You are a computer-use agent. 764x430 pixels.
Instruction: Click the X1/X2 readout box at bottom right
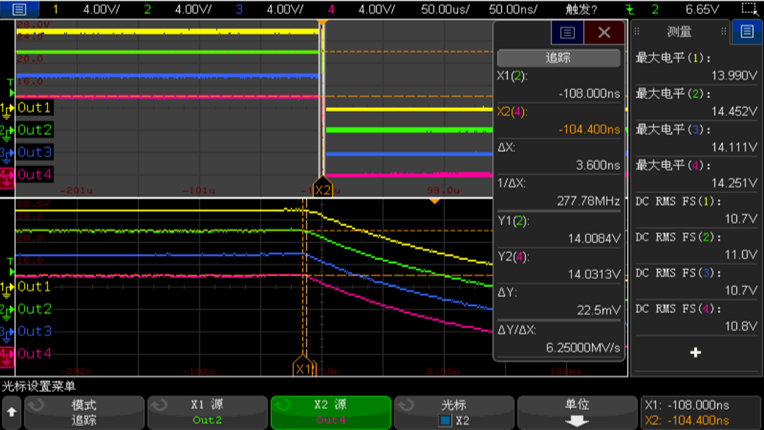(701, 412)
